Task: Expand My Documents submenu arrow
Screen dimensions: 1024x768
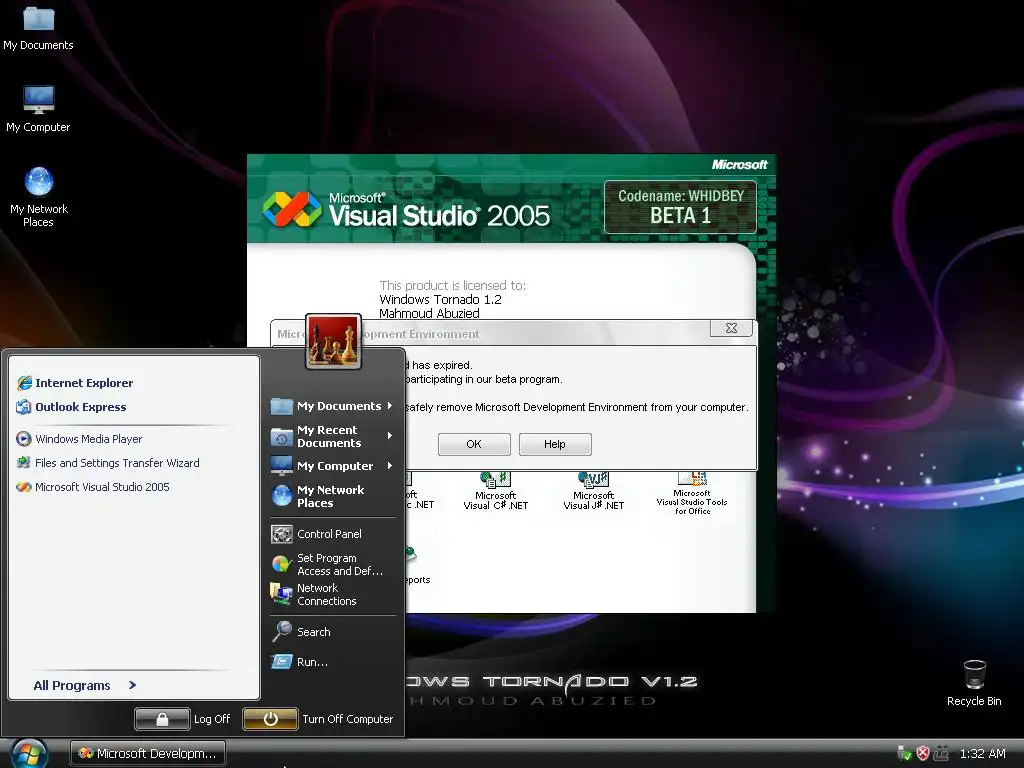Action: pos(390,406)
